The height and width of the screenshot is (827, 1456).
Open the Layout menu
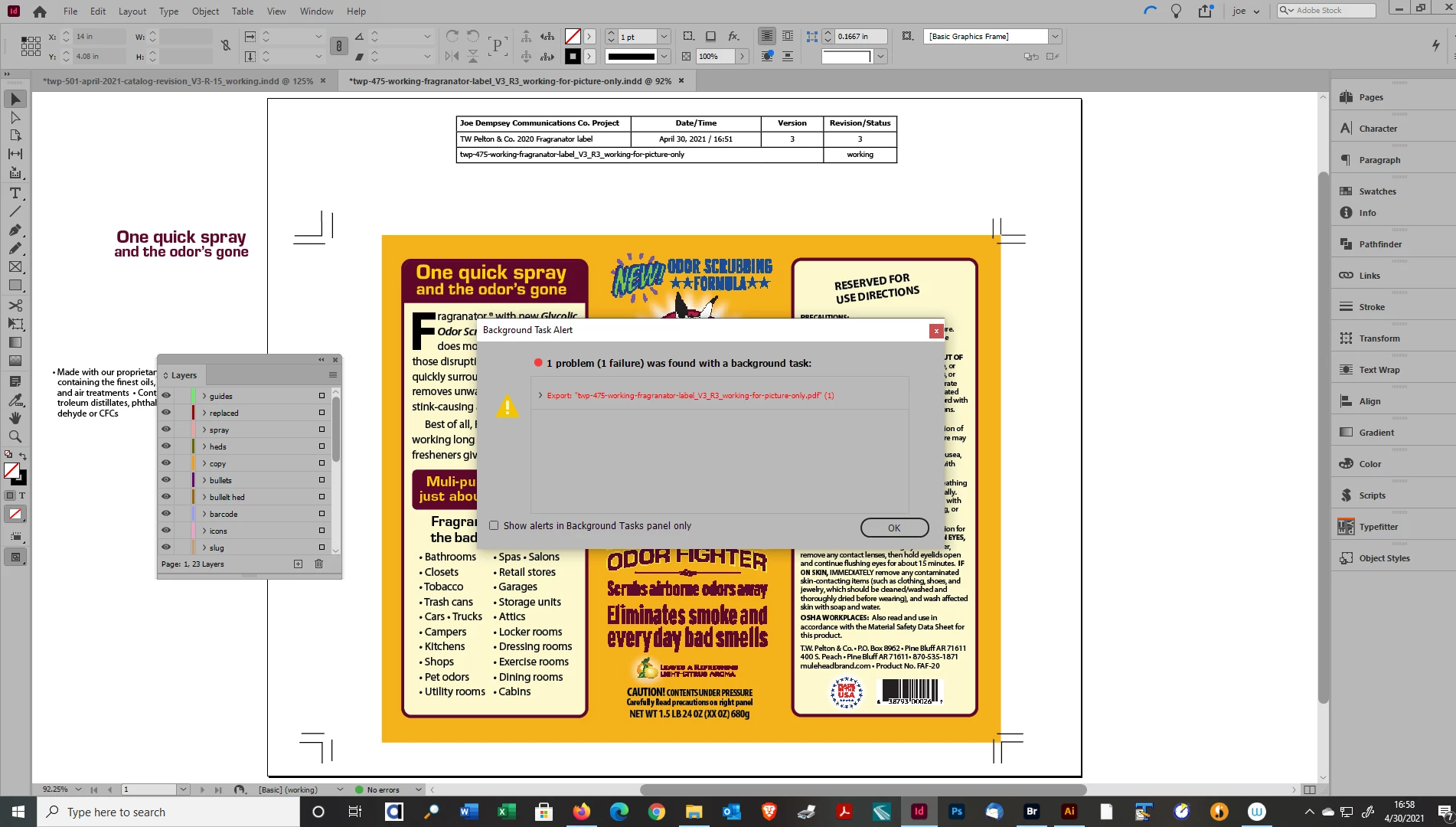(x=132, y=11)
